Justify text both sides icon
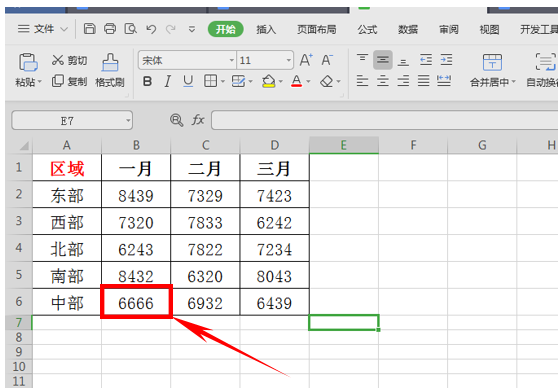Image resolution: width=558 pixels, height=392 pixels. (423, 81)
